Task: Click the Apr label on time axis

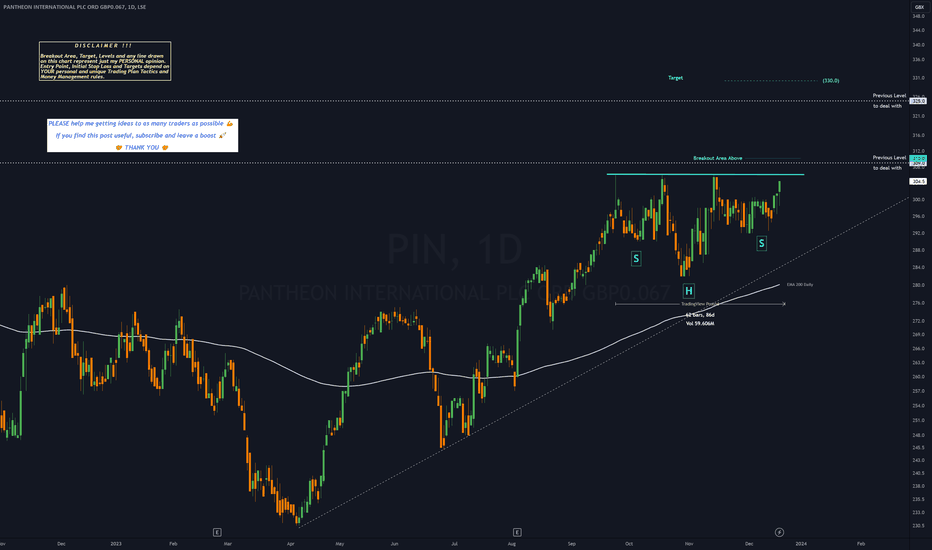Action: tap(291, 543)
